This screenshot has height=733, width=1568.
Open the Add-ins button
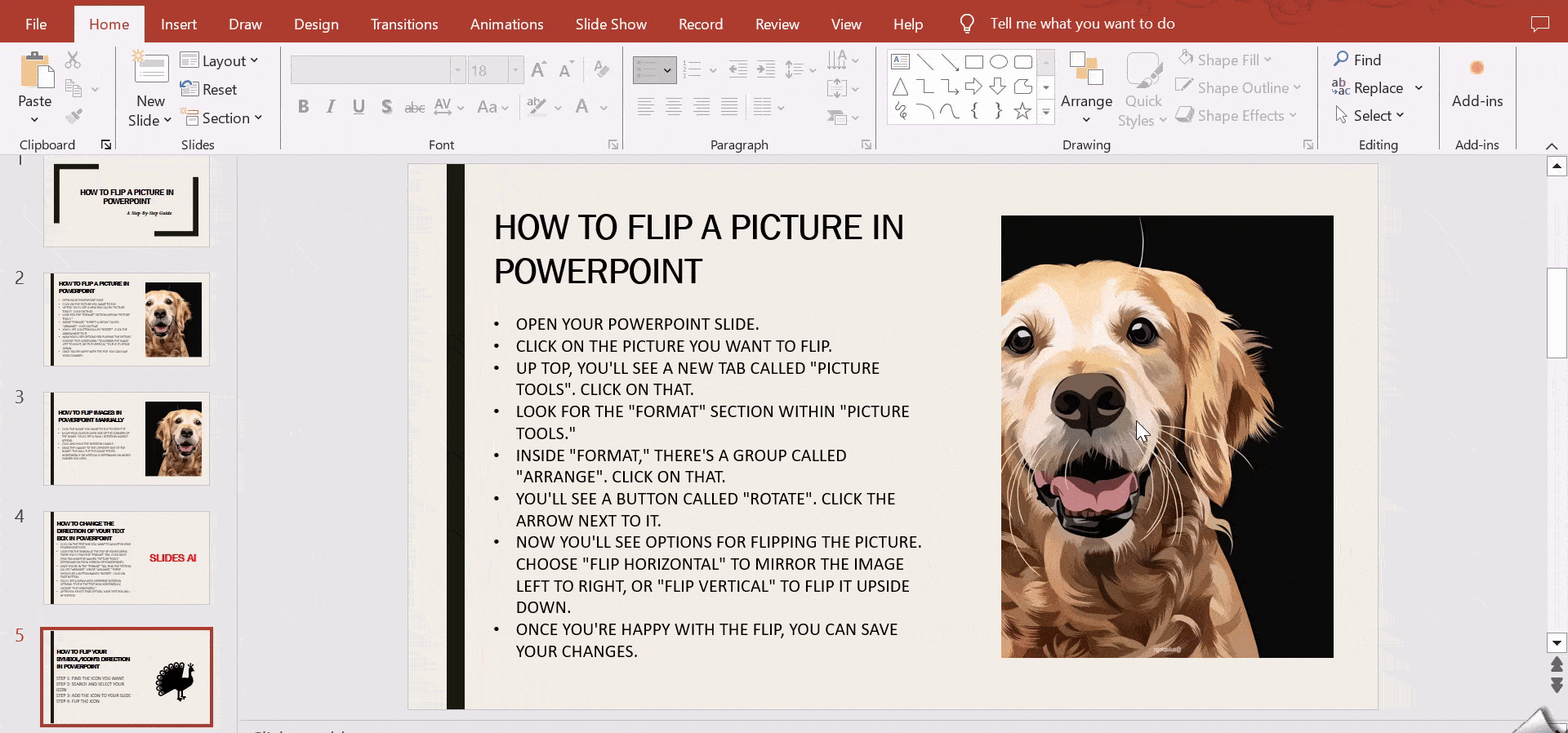(x=1477, y=86)
